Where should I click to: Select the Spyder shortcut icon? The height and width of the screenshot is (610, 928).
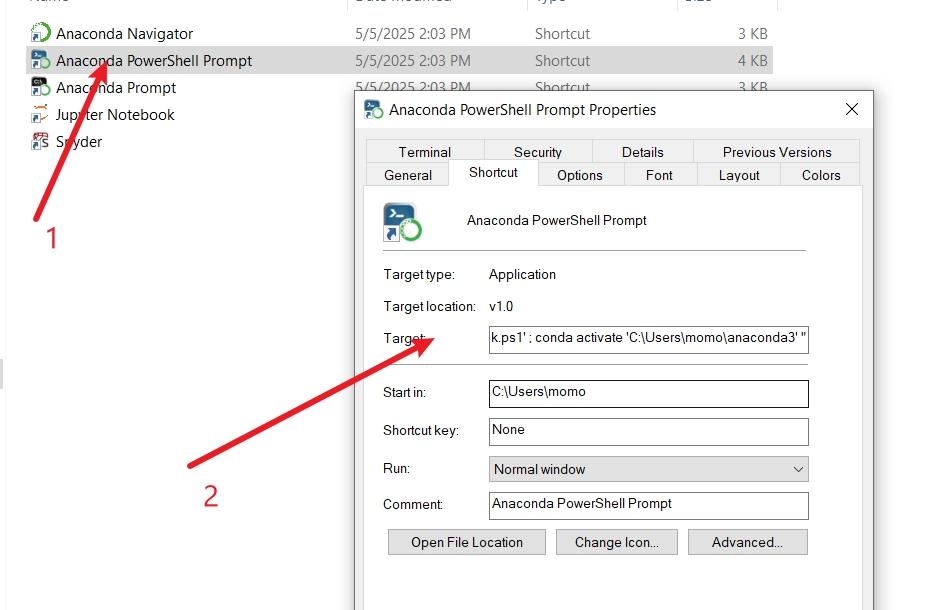click(x=36, y=141)
